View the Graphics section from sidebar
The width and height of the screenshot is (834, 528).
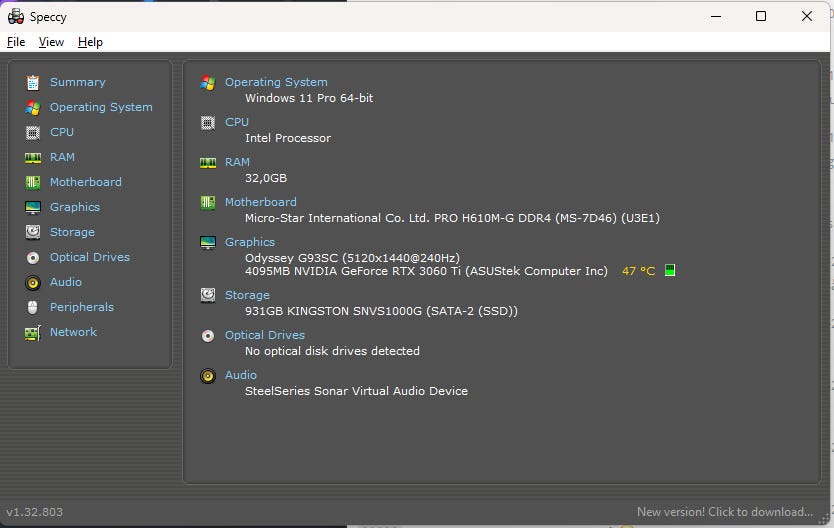point(74,207)
